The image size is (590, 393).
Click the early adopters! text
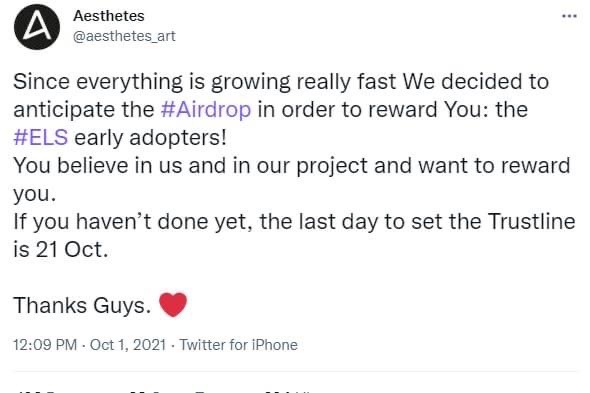click(x=151, y=137)
